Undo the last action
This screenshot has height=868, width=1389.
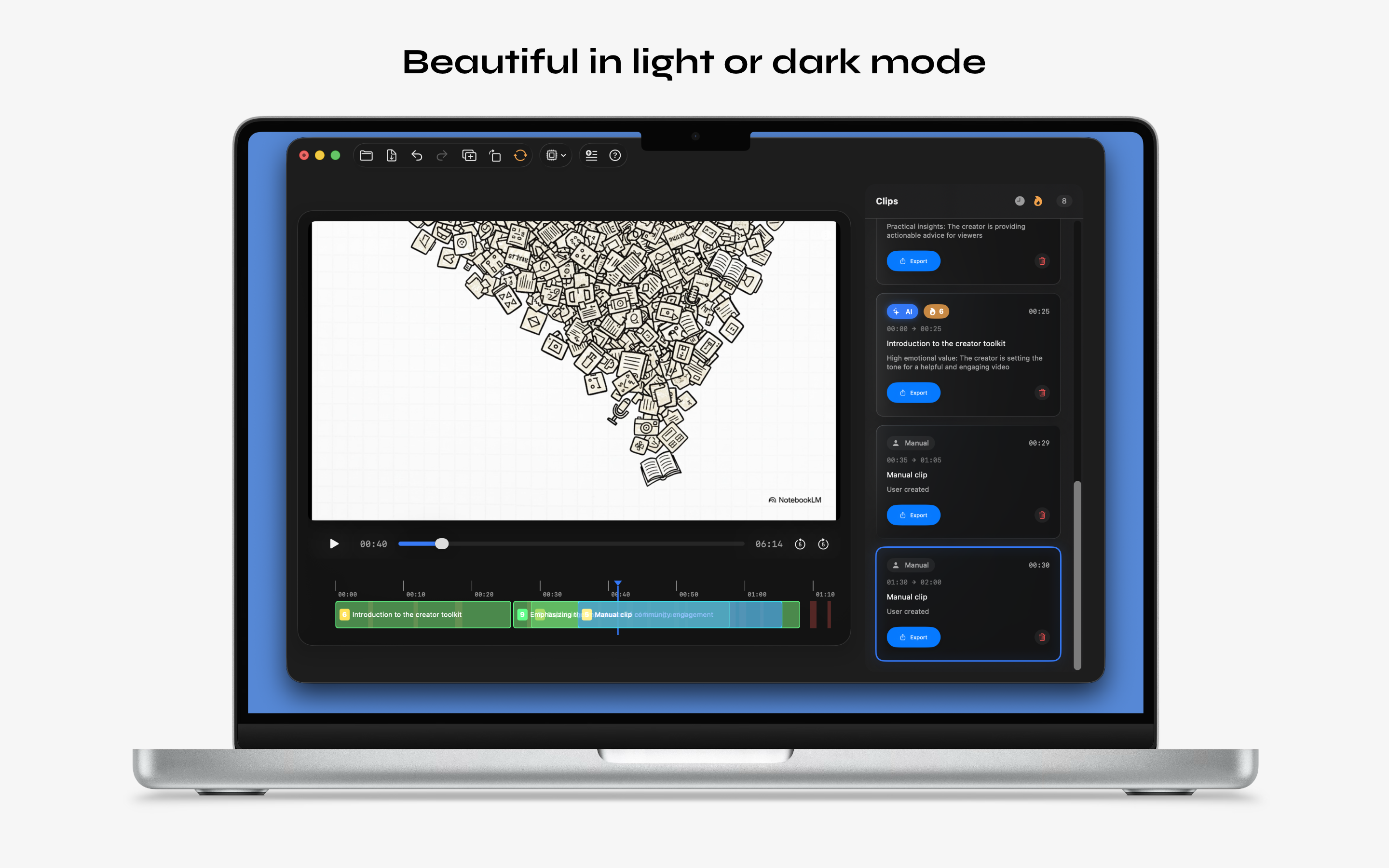[x=417, y=156]
